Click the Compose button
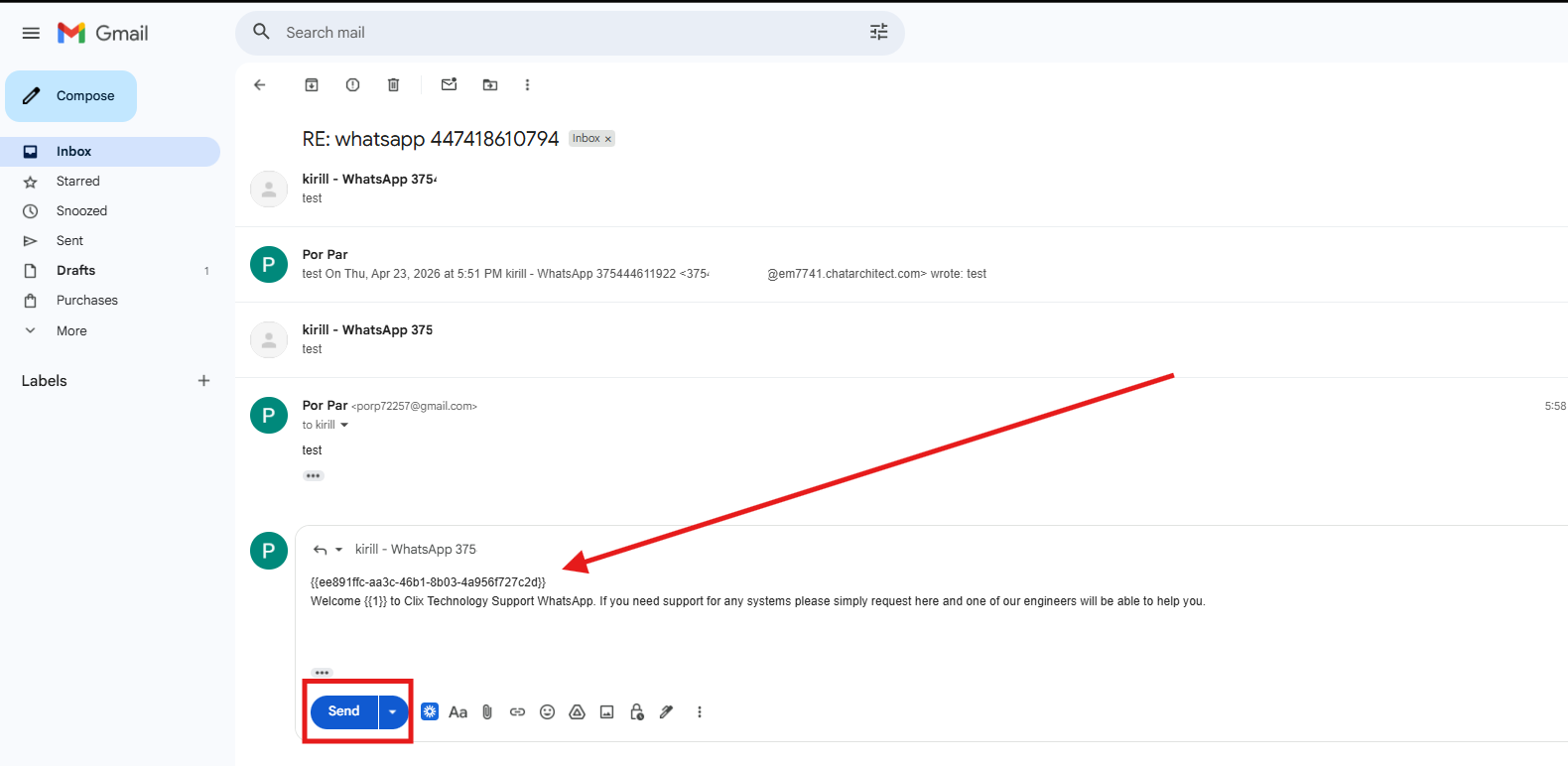1568x766 pixels. coord(71,96)
